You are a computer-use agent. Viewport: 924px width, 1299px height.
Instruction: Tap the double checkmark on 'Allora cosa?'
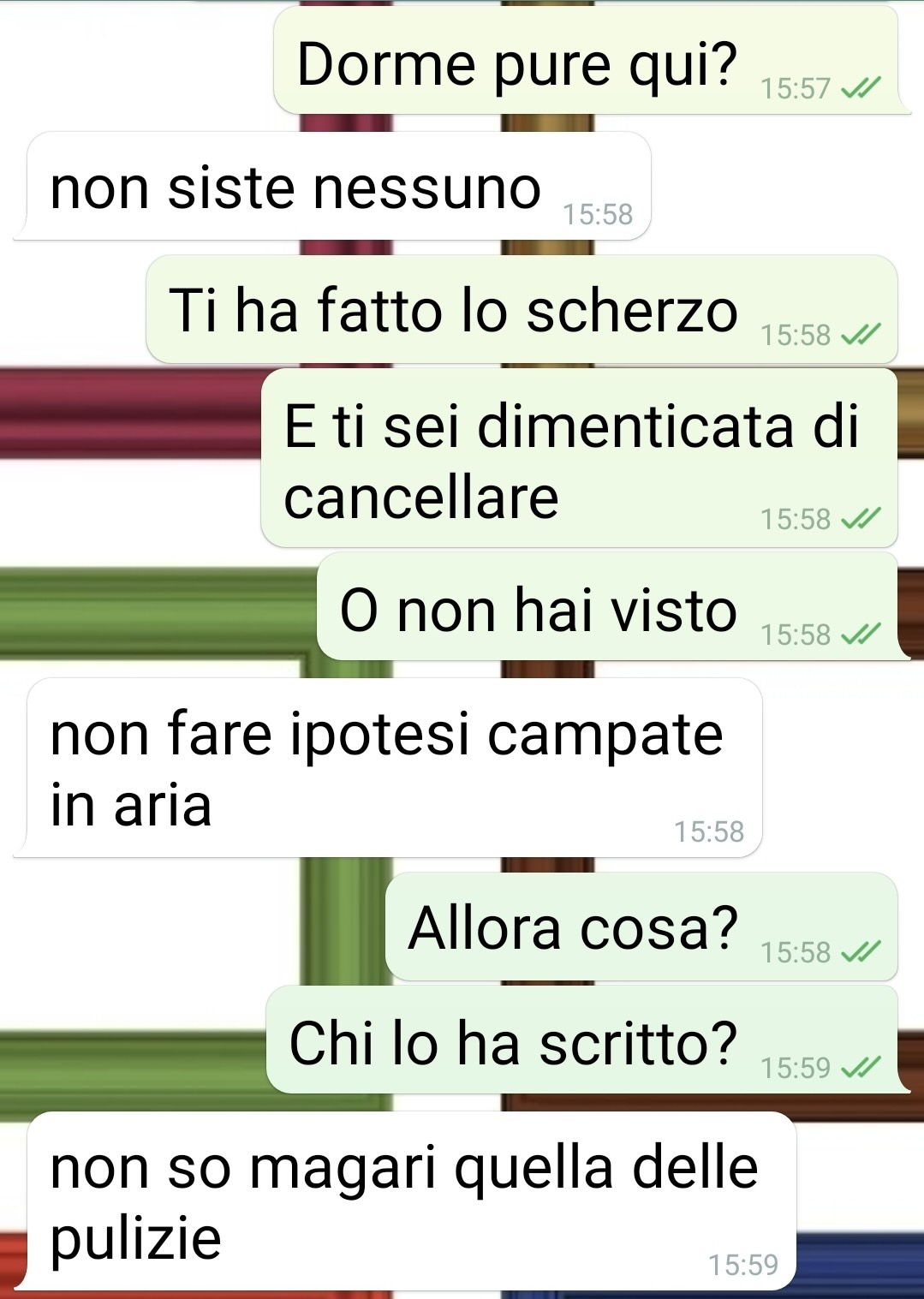coord(861,952)
